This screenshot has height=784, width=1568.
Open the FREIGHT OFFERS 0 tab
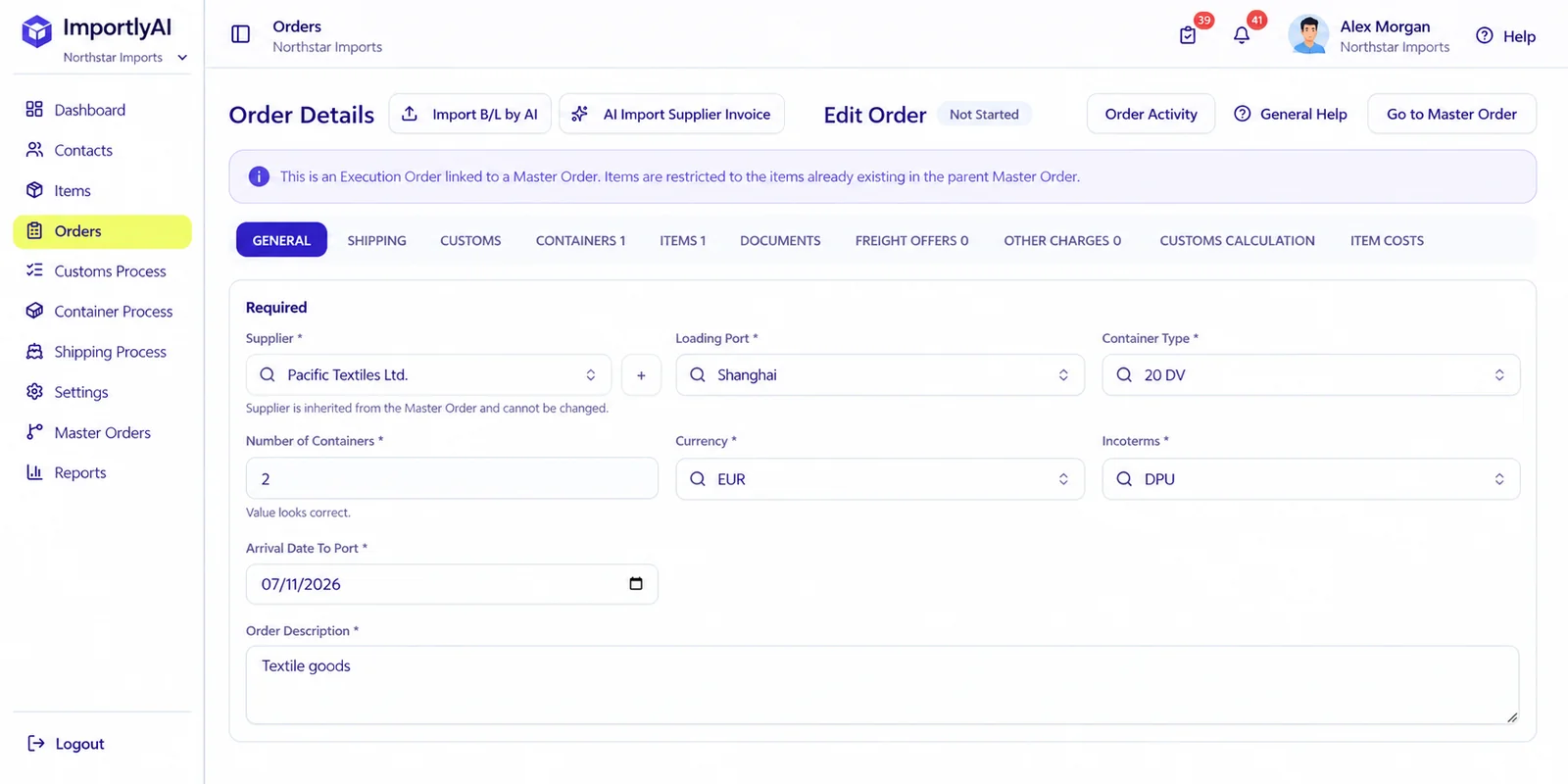click(911, 240)
